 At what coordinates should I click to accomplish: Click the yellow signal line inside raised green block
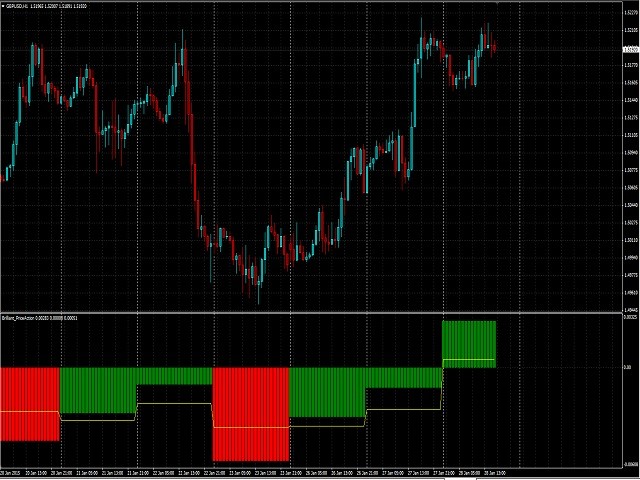[x=469, y=360]
